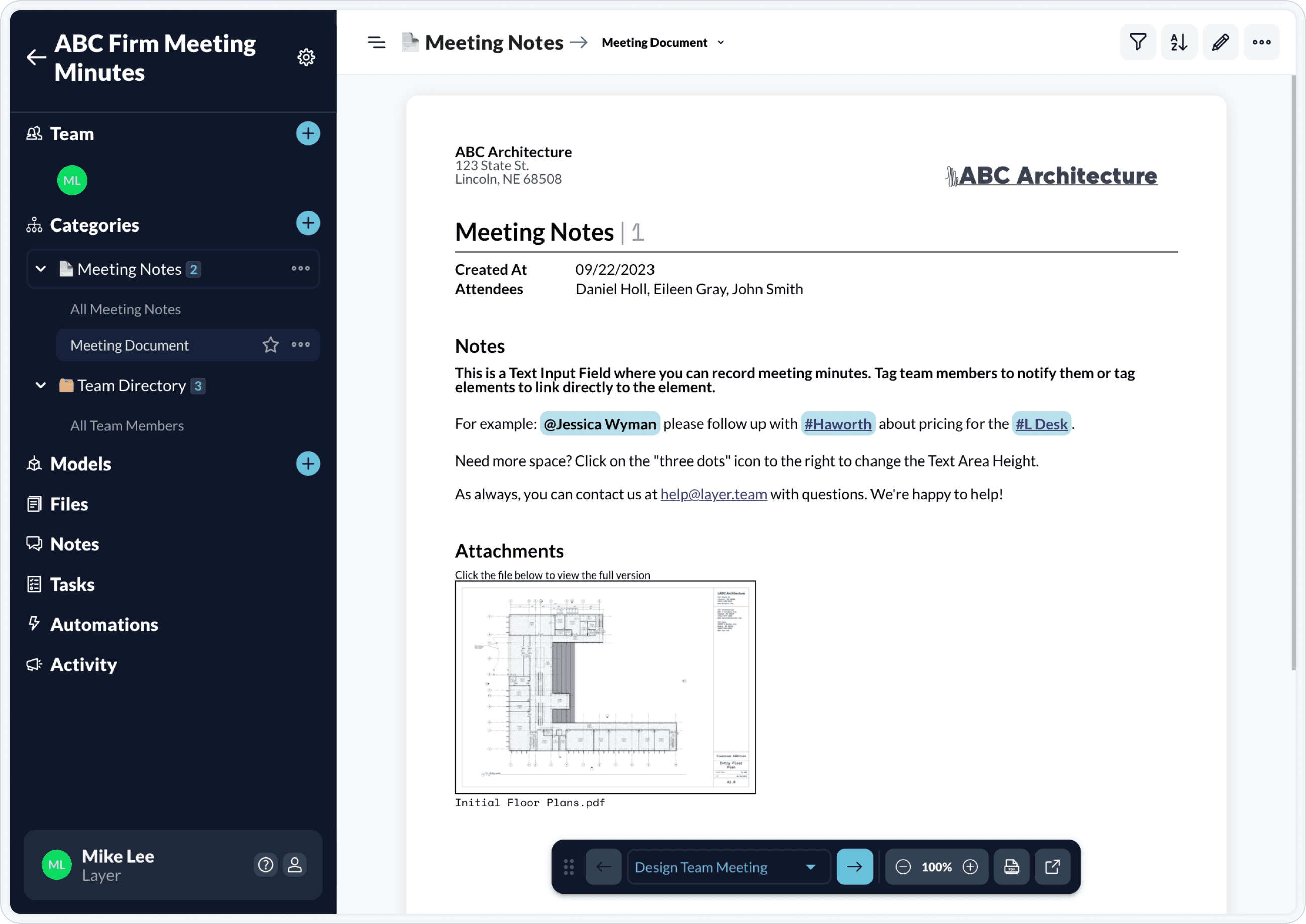Click the edit pencil icon in toolbar
This screenshot has height=924, width=1306.
1220,42
